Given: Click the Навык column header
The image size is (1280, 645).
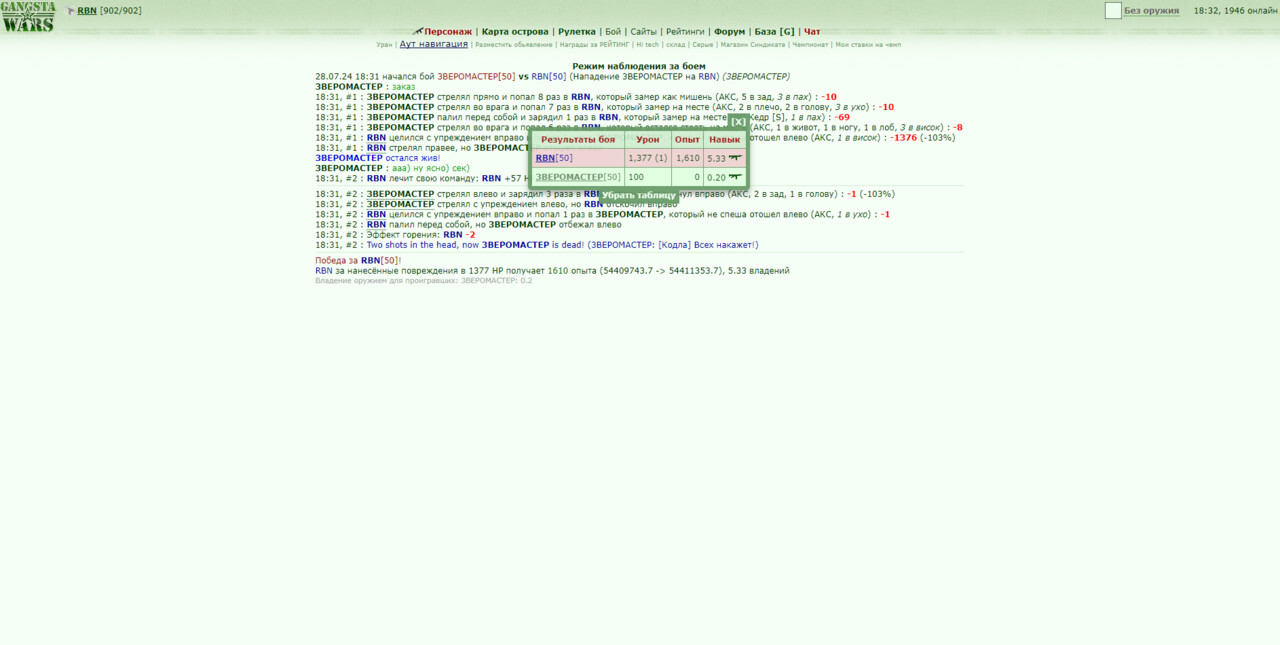Looking at the screenshot, I should point(725,140).
